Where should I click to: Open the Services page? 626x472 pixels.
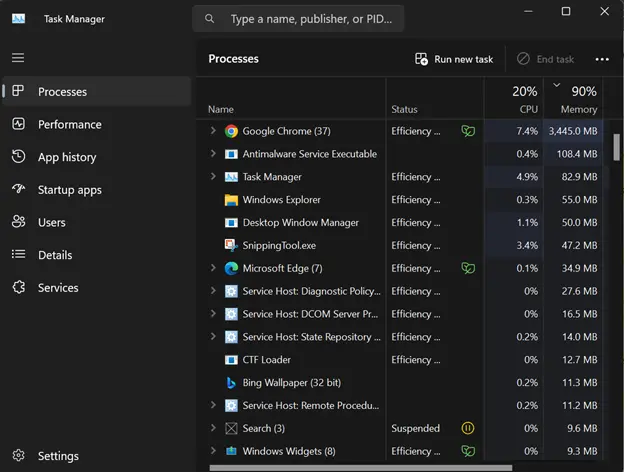tap(97, 288)
